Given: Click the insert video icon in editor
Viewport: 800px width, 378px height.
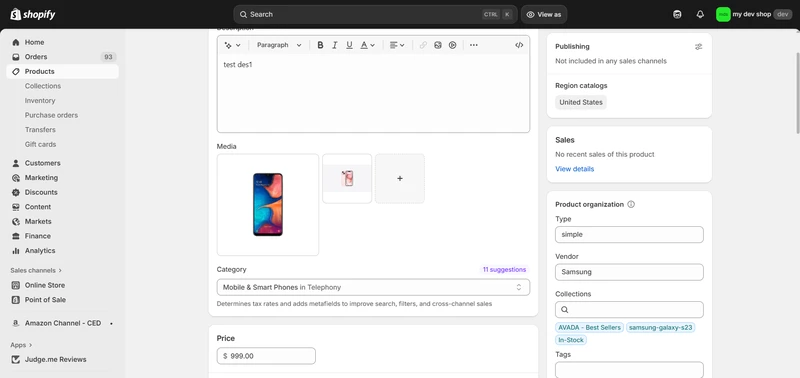Looking at the screenshot, I should [452, 45].
